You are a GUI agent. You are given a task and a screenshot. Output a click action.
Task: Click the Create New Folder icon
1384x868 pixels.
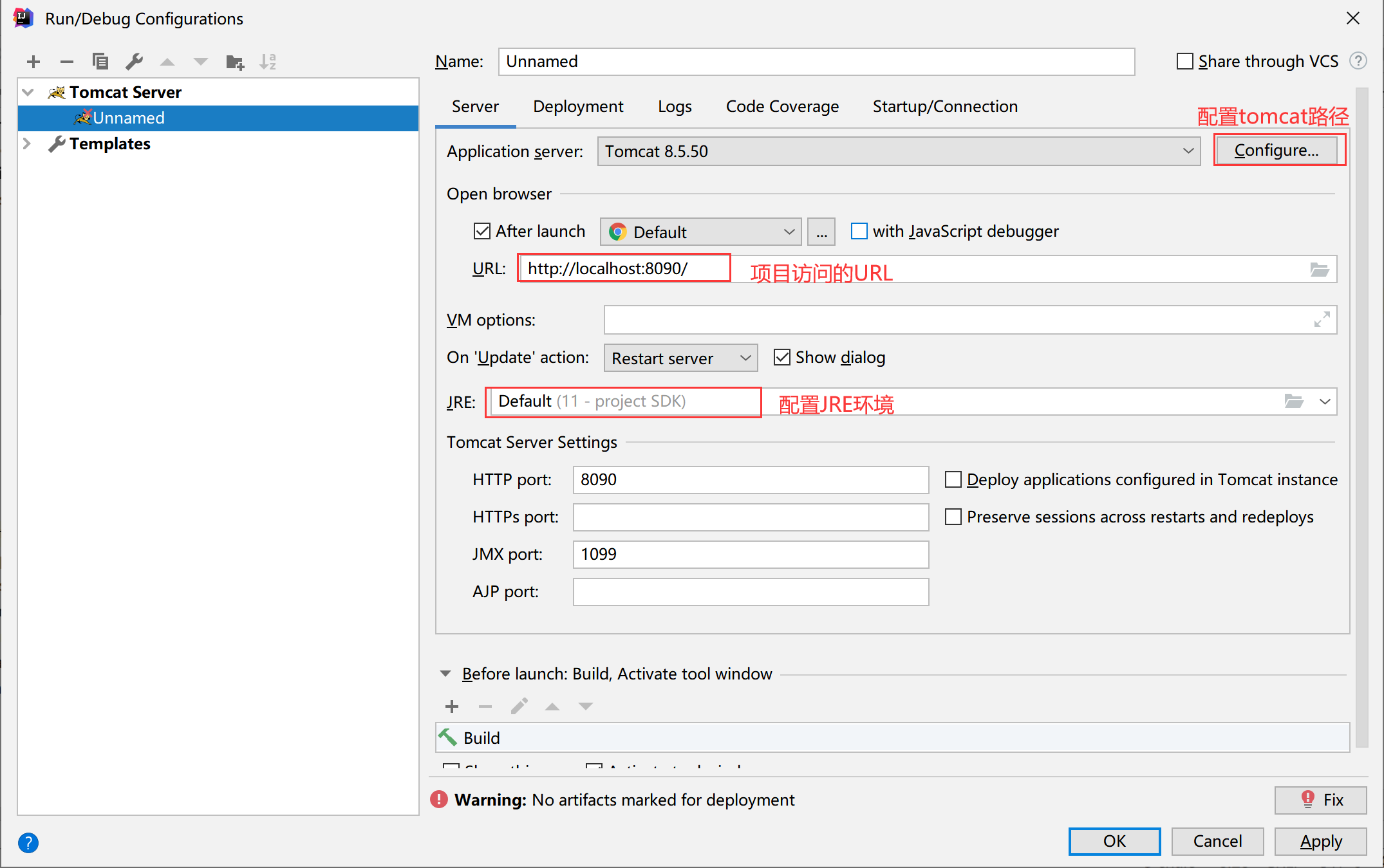[235, 62]
